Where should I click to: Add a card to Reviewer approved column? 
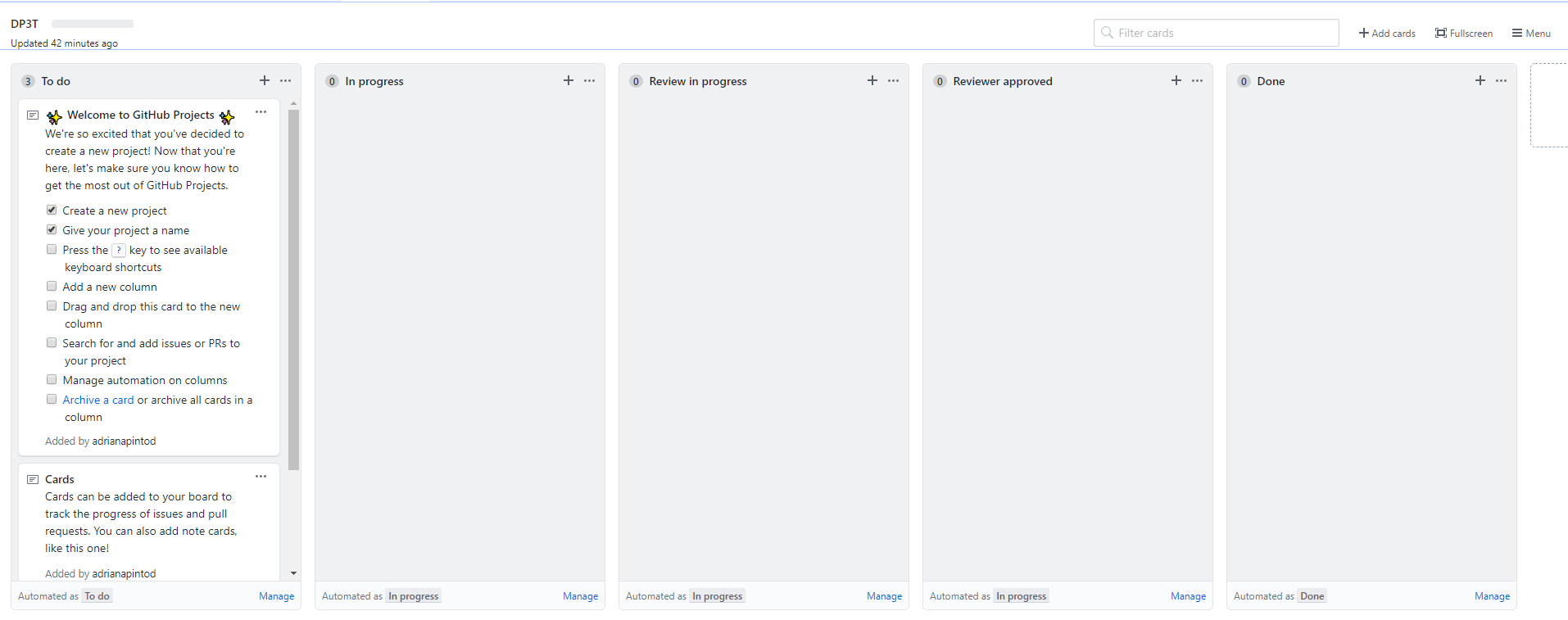point(1176,80)
